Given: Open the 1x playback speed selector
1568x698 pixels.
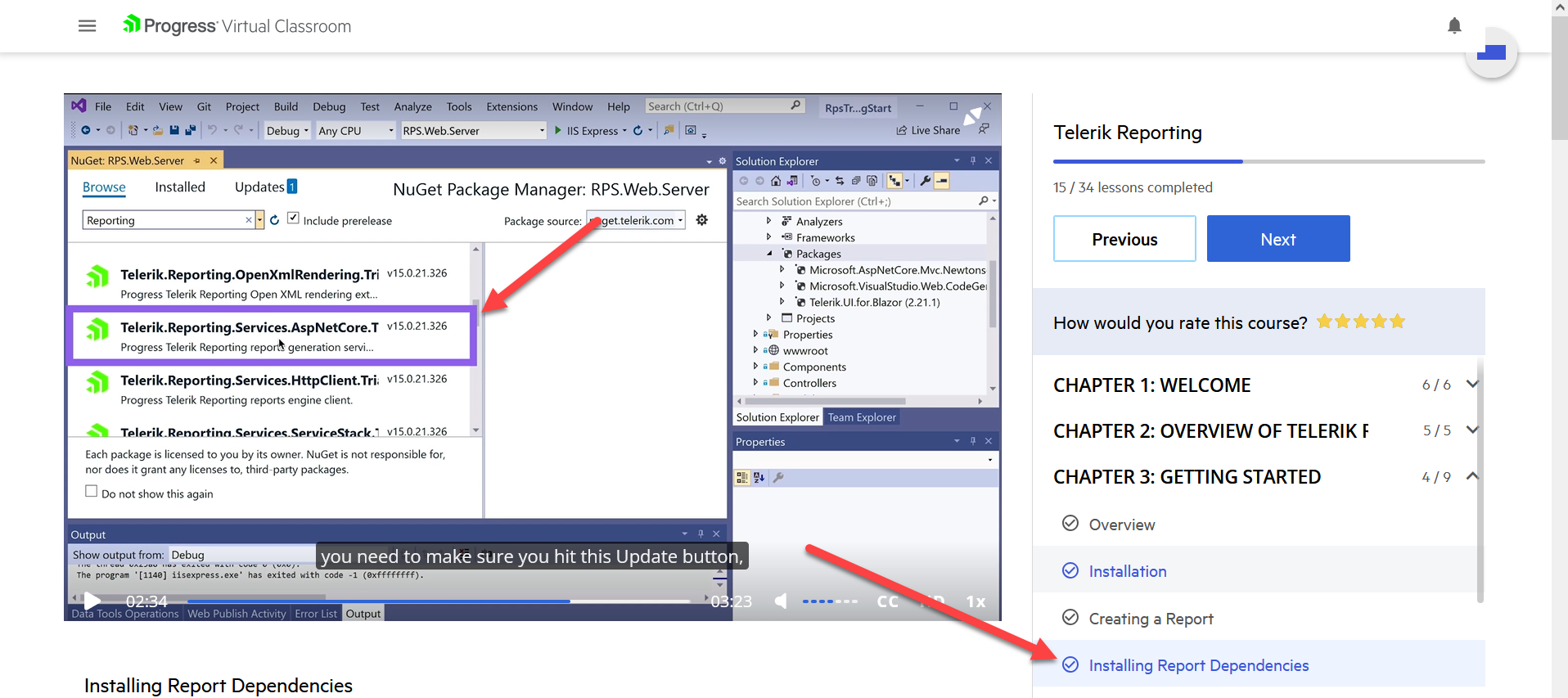Looking at the screenshot, I should point(975,601).
